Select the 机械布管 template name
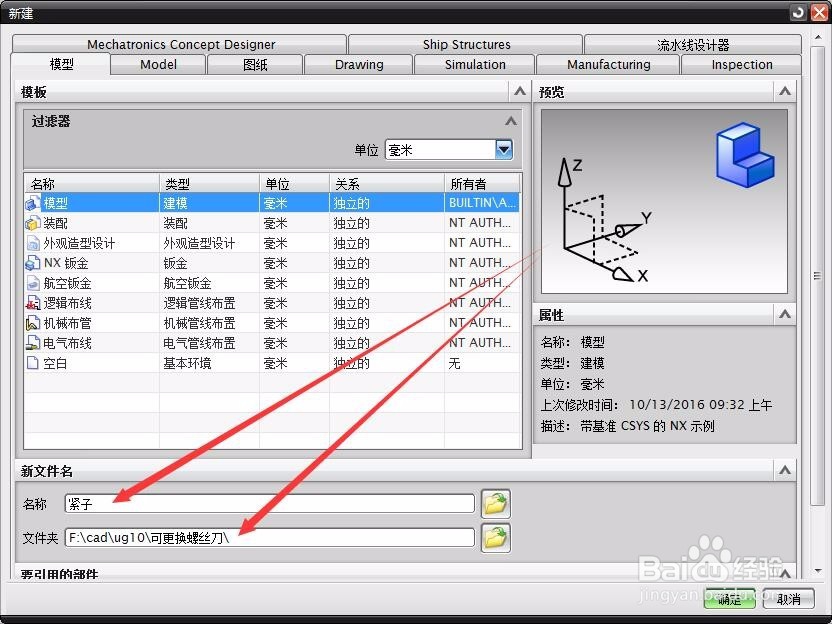The width and height of the screenshot is (832, 624). pos(67,323)
